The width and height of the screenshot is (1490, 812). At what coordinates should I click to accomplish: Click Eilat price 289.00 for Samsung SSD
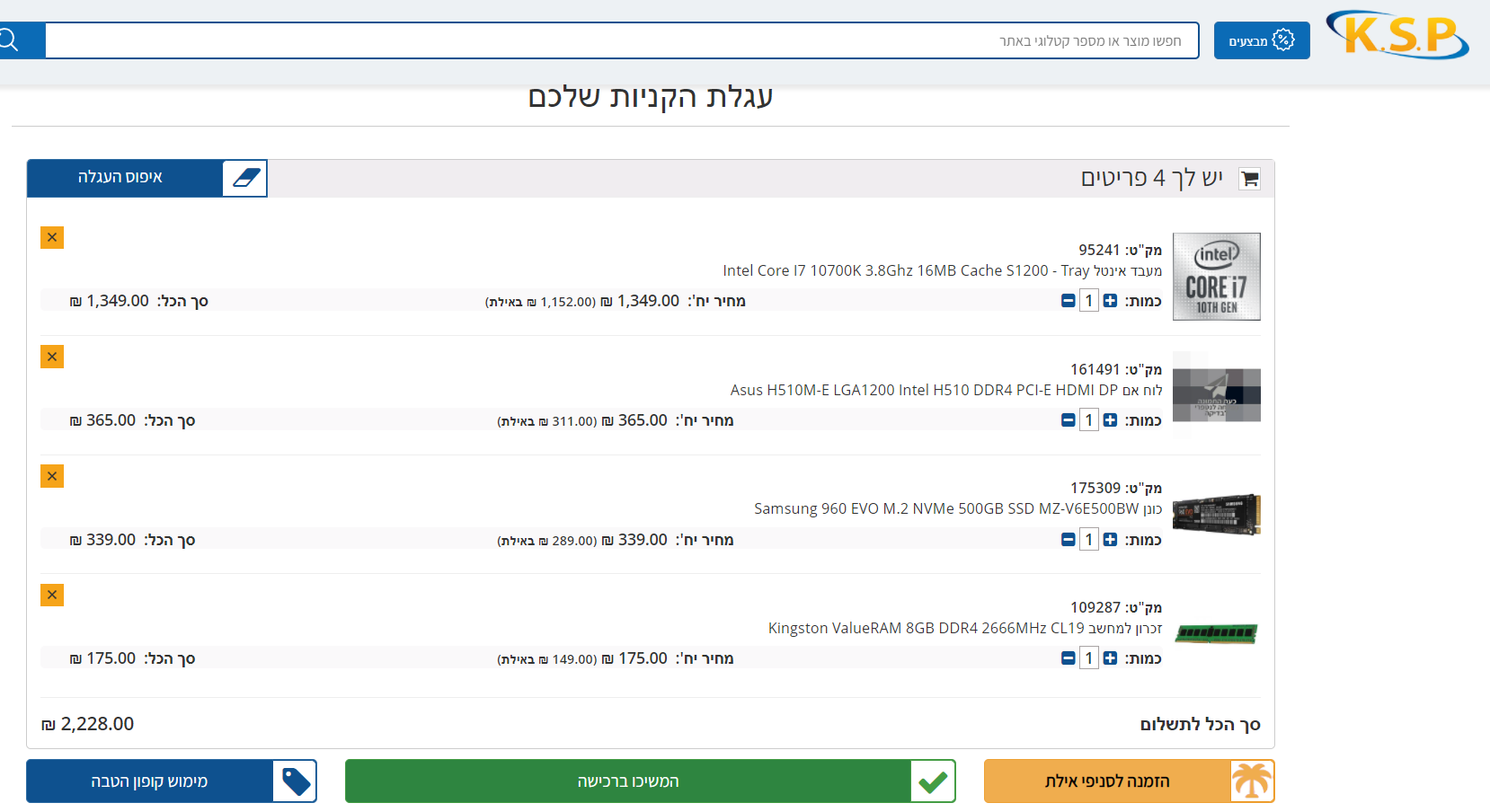[547, 541]
